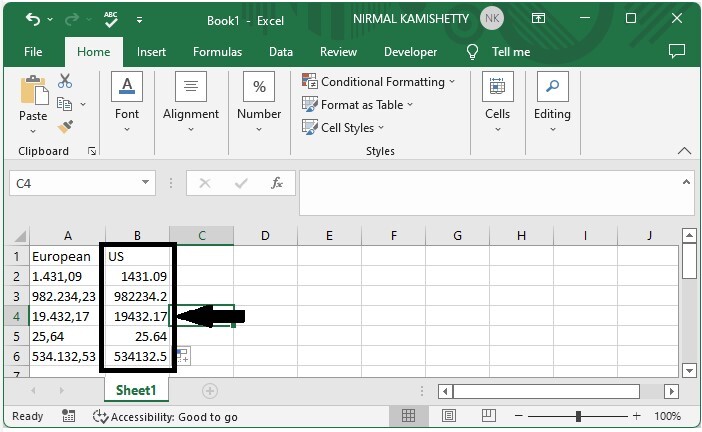This screenshot has height=432, width=702.
Task: Click the Cut scissors icon
Action: pos(65,81)
